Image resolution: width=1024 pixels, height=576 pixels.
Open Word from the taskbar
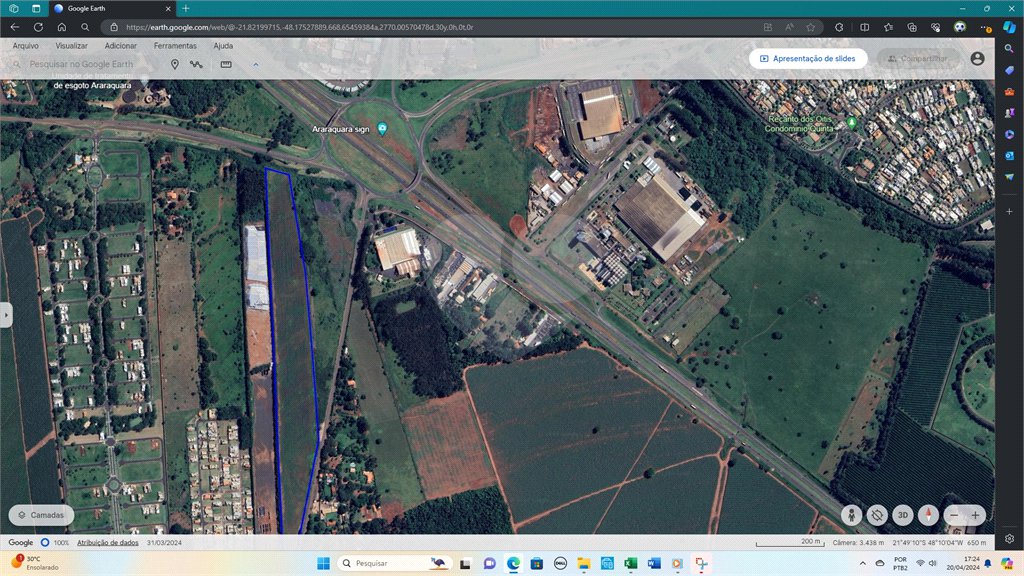coord(654,563)
